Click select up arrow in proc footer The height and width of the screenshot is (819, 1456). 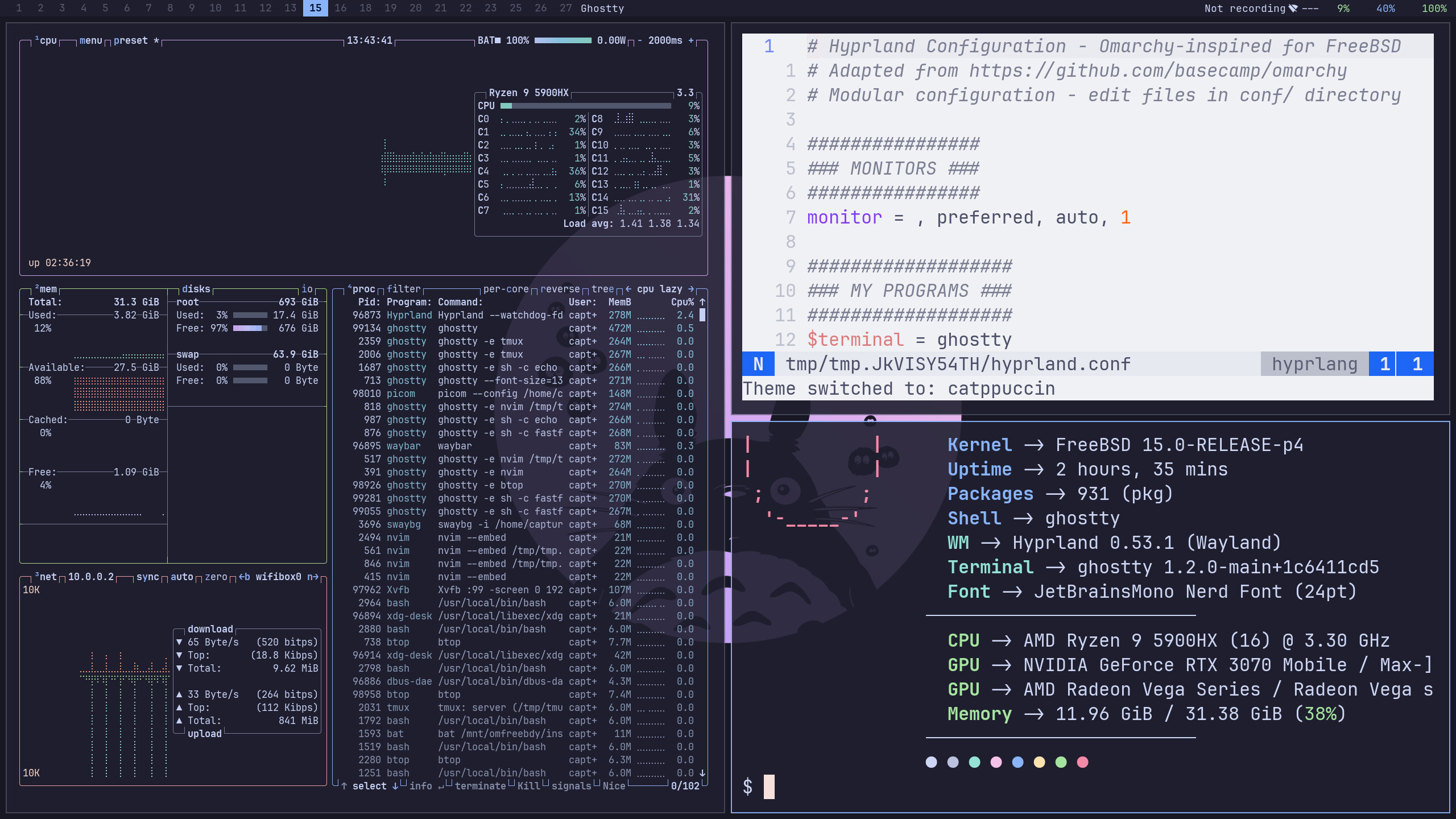click(344, 786)
